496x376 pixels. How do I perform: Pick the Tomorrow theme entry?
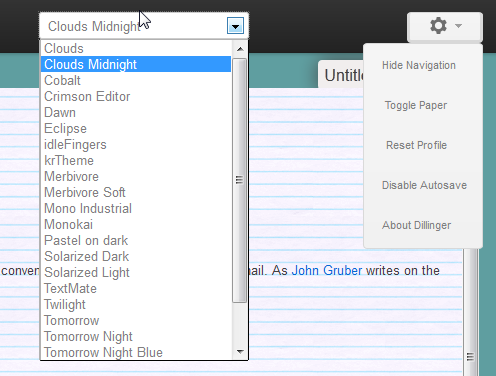coord(136,320)
